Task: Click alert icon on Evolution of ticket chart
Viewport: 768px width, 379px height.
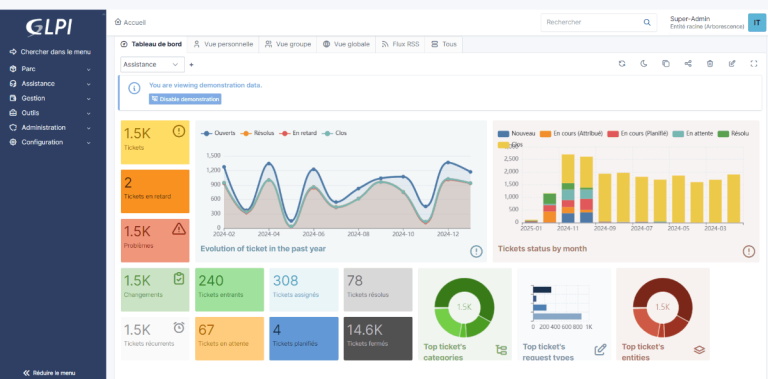Action: (476, 251)
